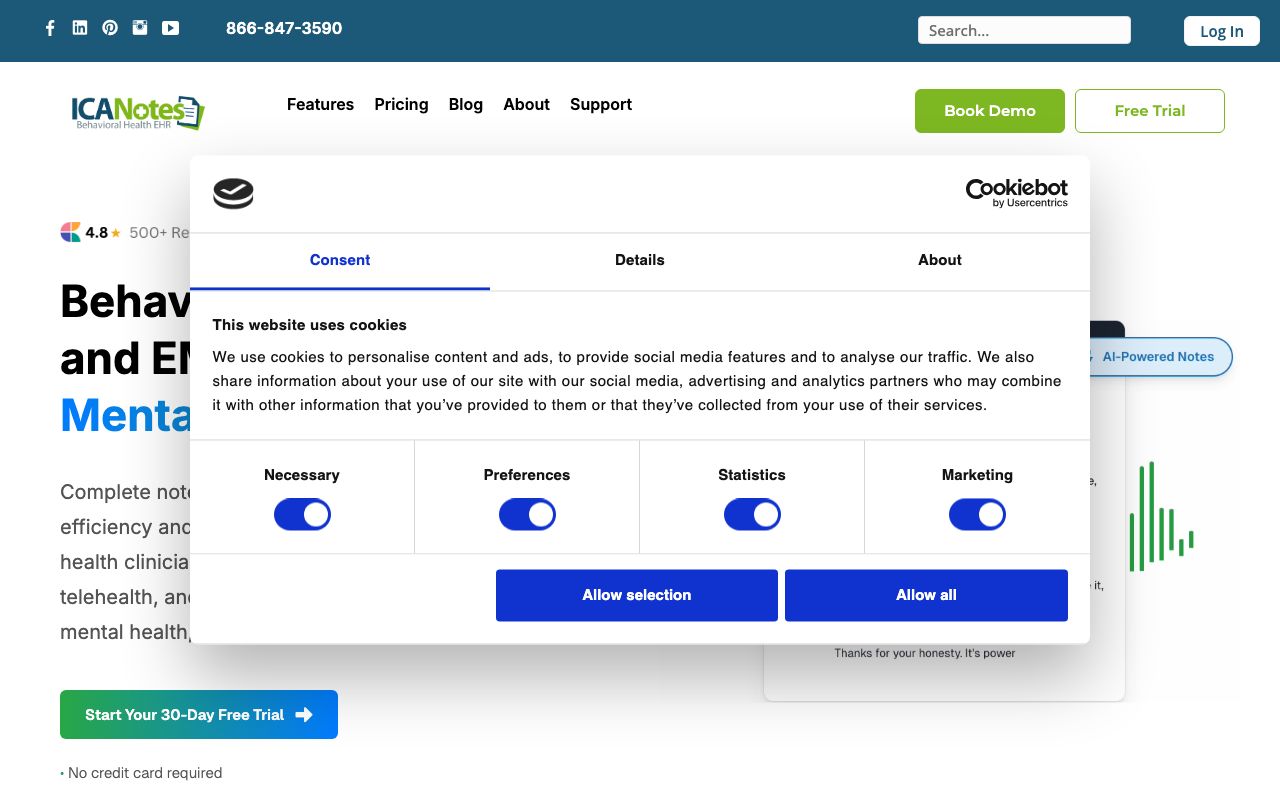Open the YouTube social icon
The height and width of the screenshot is (800, 1280).
click(x=171, y=28)
